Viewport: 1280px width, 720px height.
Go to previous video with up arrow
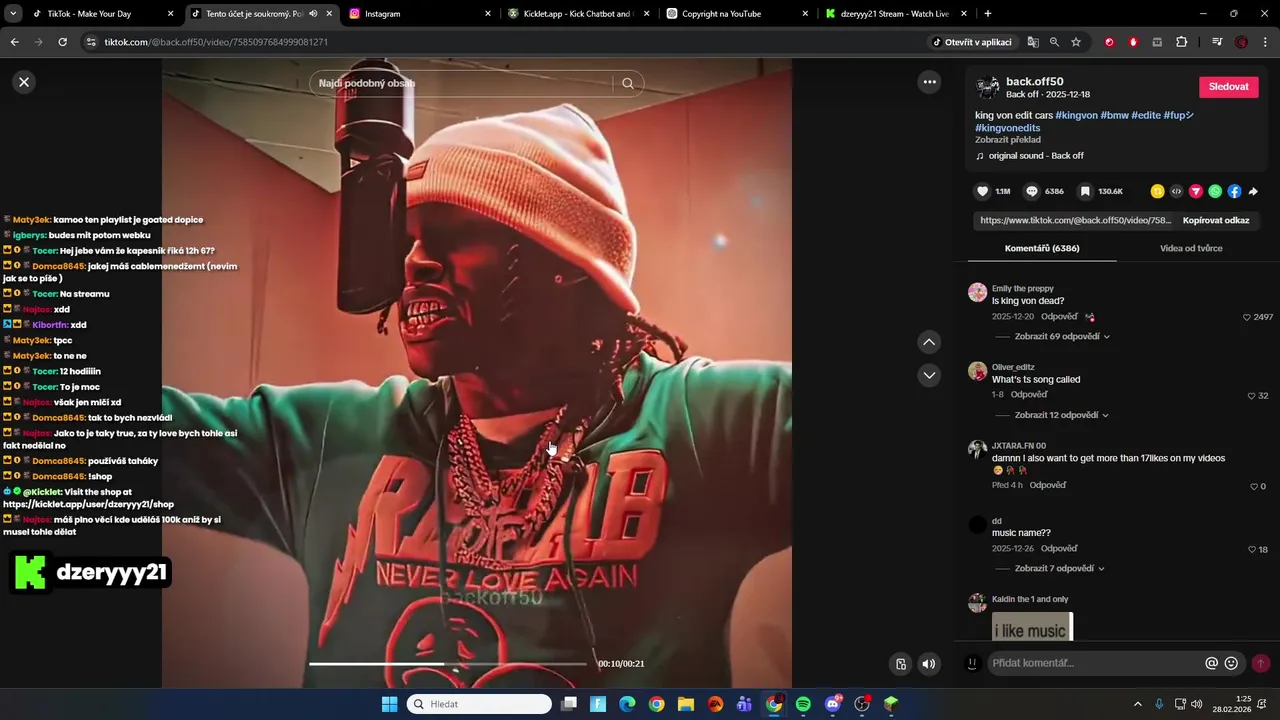[929, 342]
